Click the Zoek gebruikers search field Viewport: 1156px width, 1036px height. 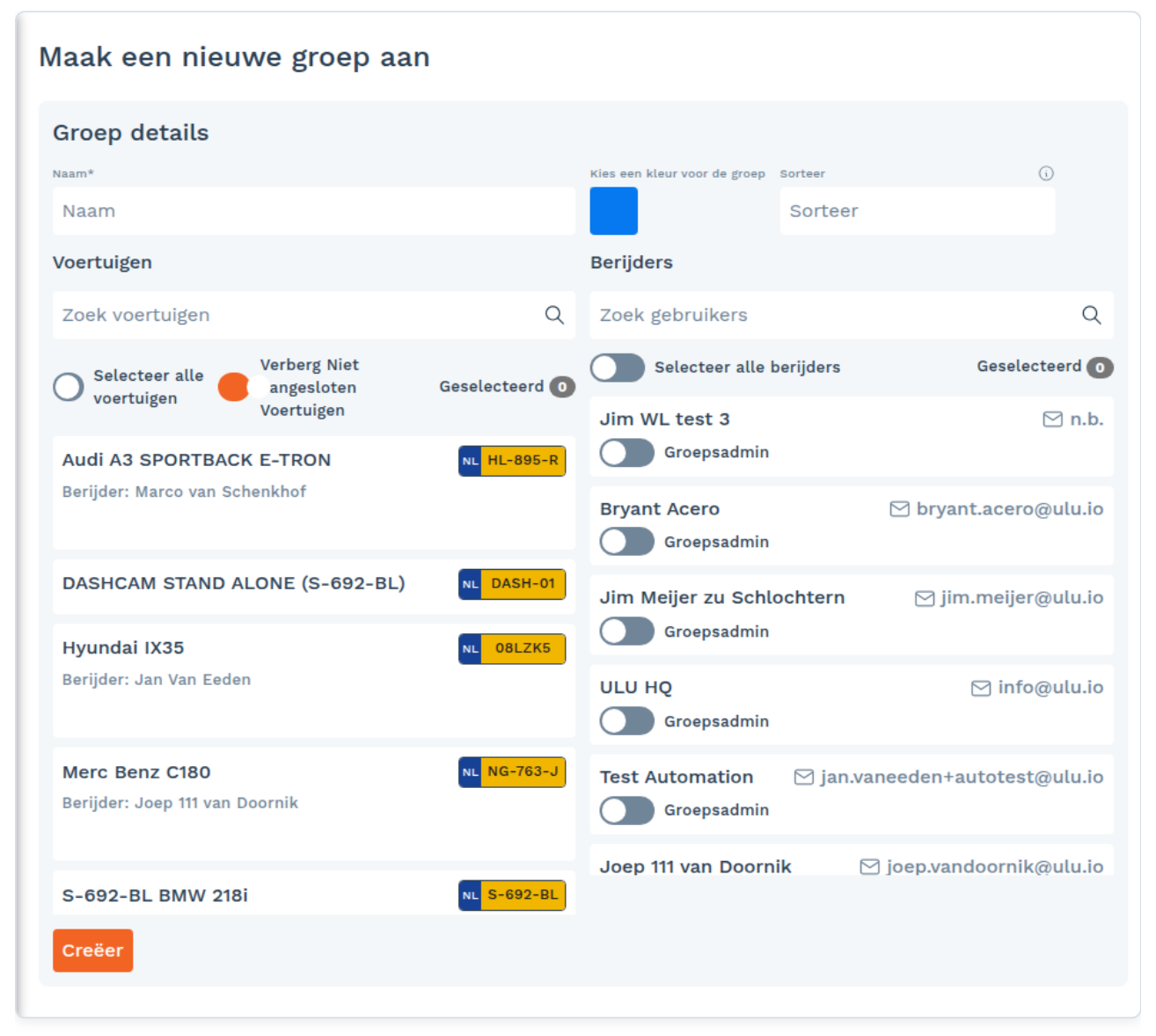click(x=852, y=315)
